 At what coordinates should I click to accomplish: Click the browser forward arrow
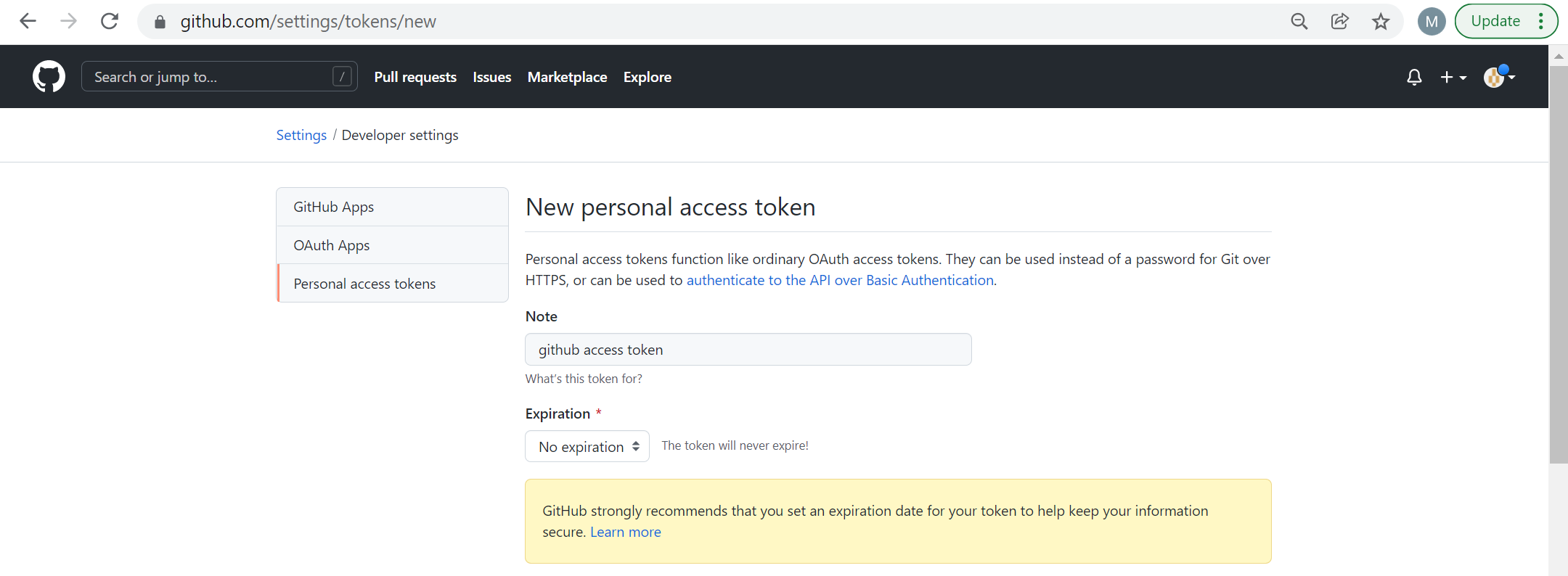tap(68, 21)
